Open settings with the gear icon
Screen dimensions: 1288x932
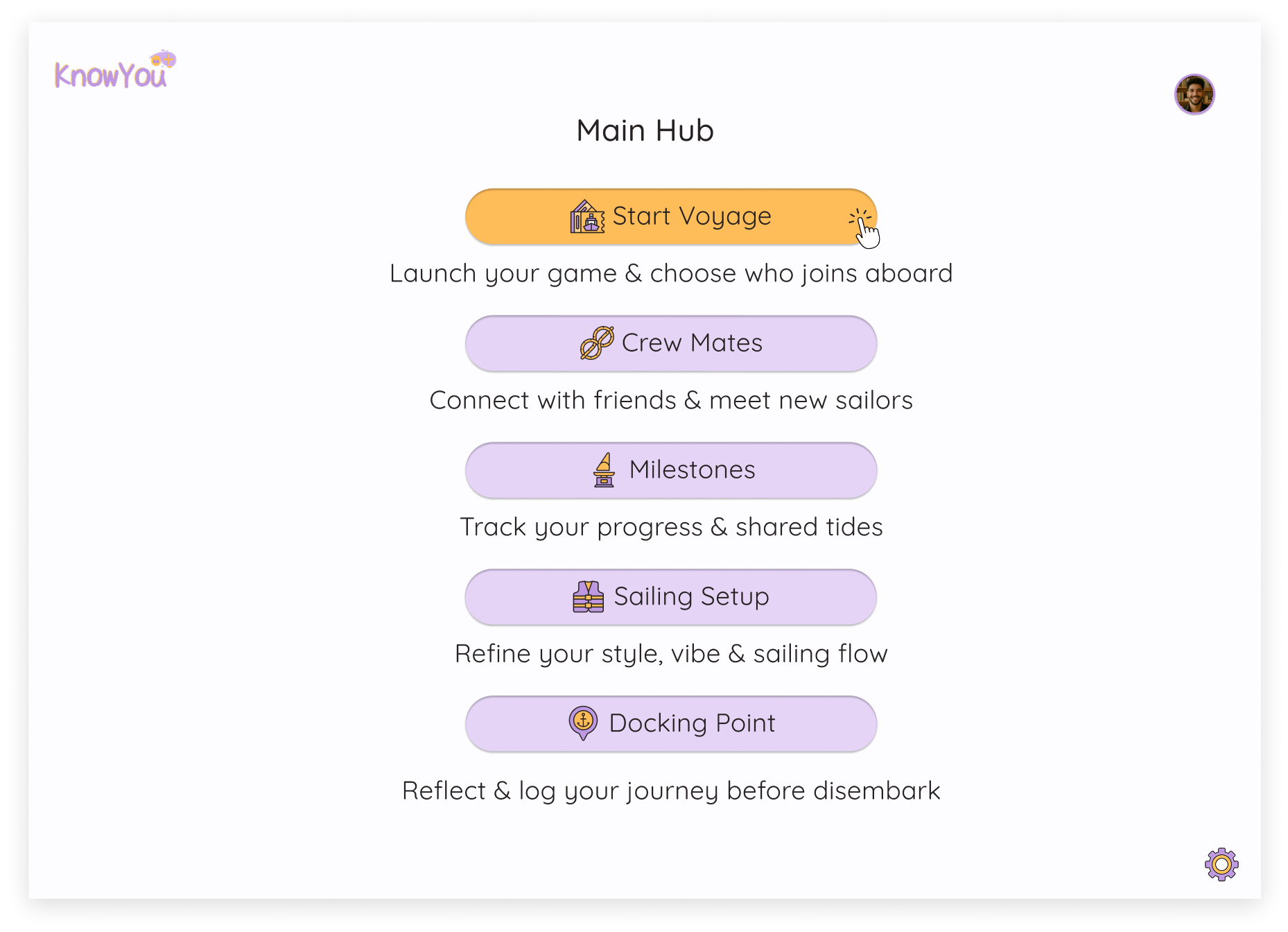click(x=1221, y=864)
